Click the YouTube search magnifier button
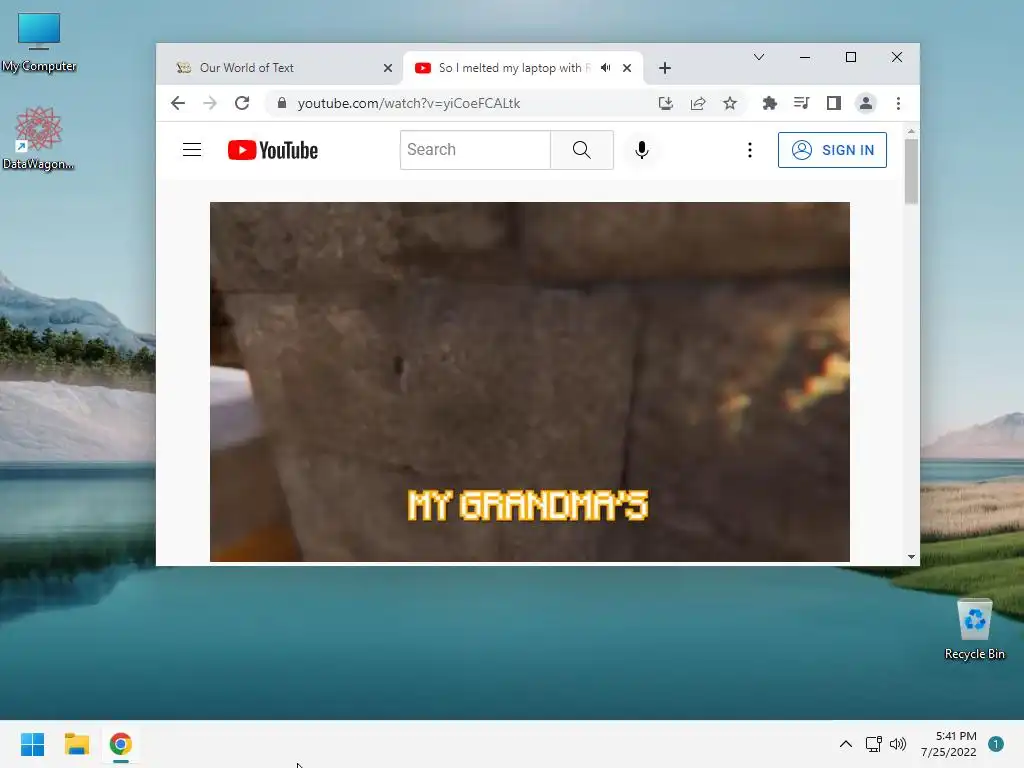Screen dimensions: 1024x768 tap(582, 150)
